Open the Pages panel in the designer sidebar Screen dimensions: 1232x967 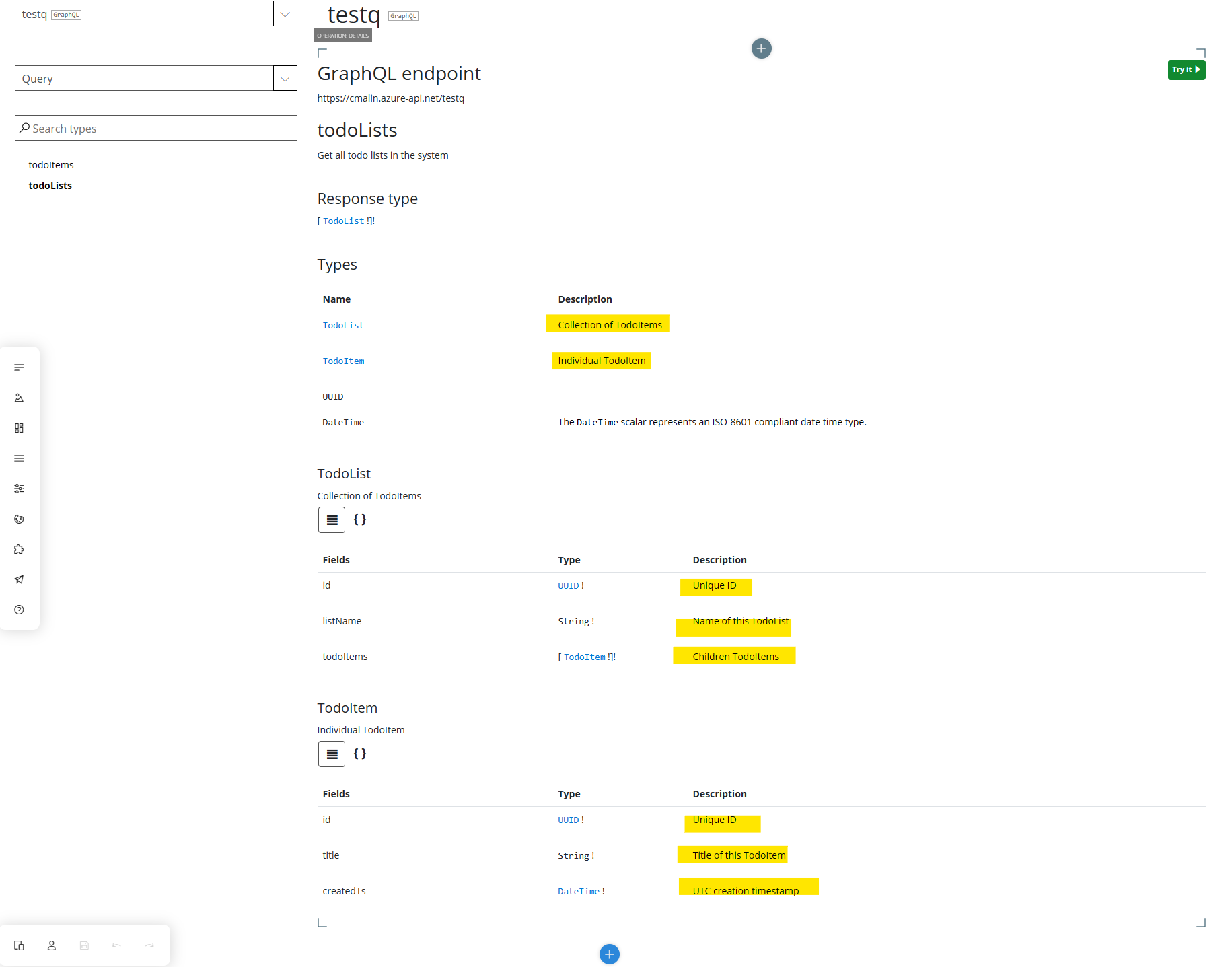(x=19, y=367)
